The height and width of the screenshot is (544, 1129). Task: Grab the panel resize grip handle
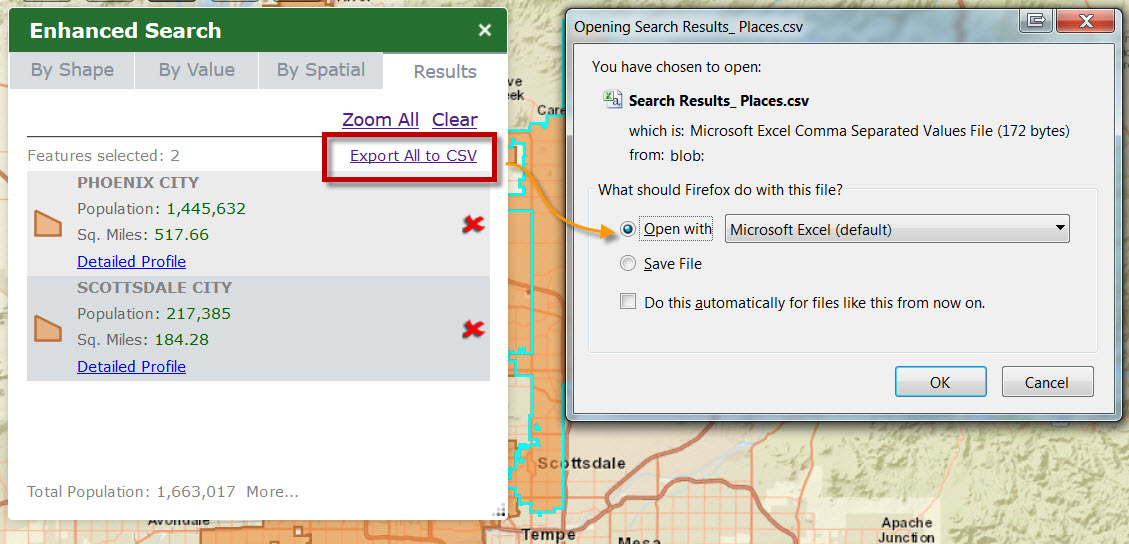click(x=498, y=511)
